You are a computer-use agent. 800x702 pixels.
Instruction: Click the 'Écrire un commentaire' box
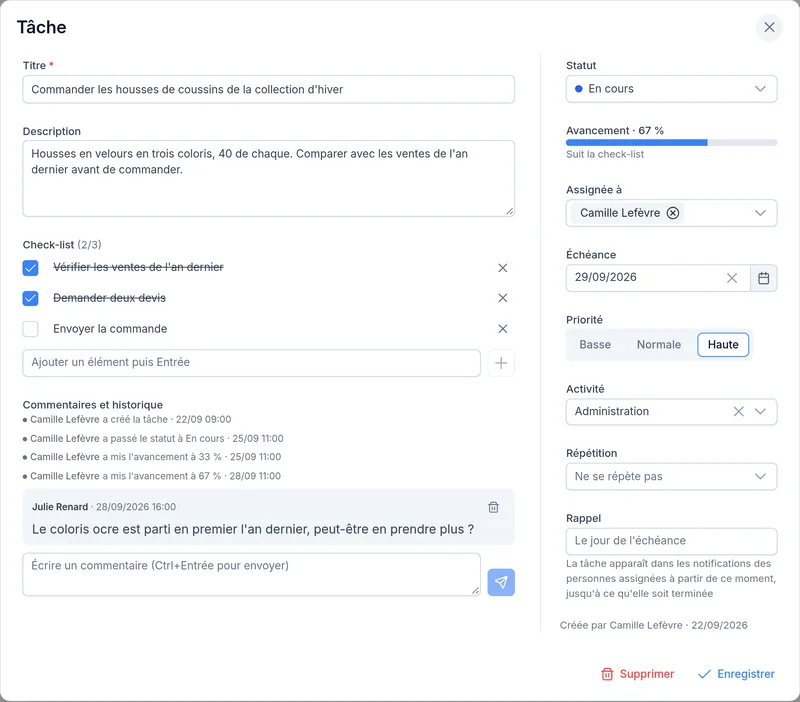252,574
